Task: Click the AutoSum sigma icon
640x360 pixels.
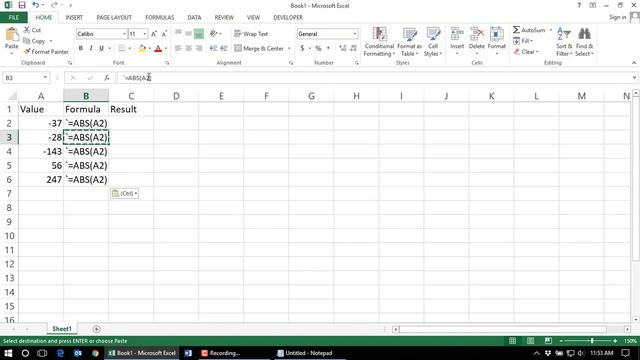Action: point(516,30)
